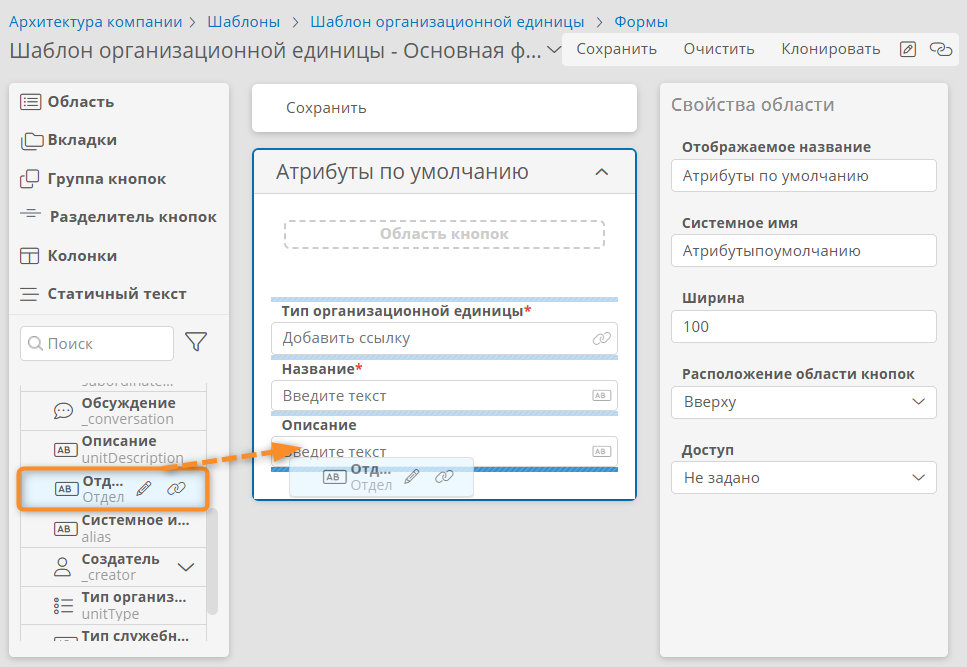Click the filter funnel icon beside search

tap(196, 342)
